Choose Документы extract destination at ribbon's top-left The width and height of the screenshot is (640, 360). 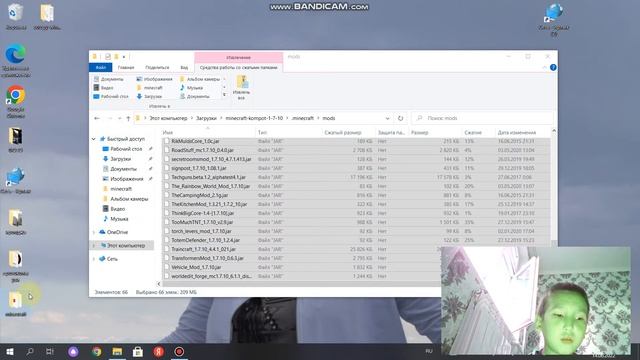(109, 79)
